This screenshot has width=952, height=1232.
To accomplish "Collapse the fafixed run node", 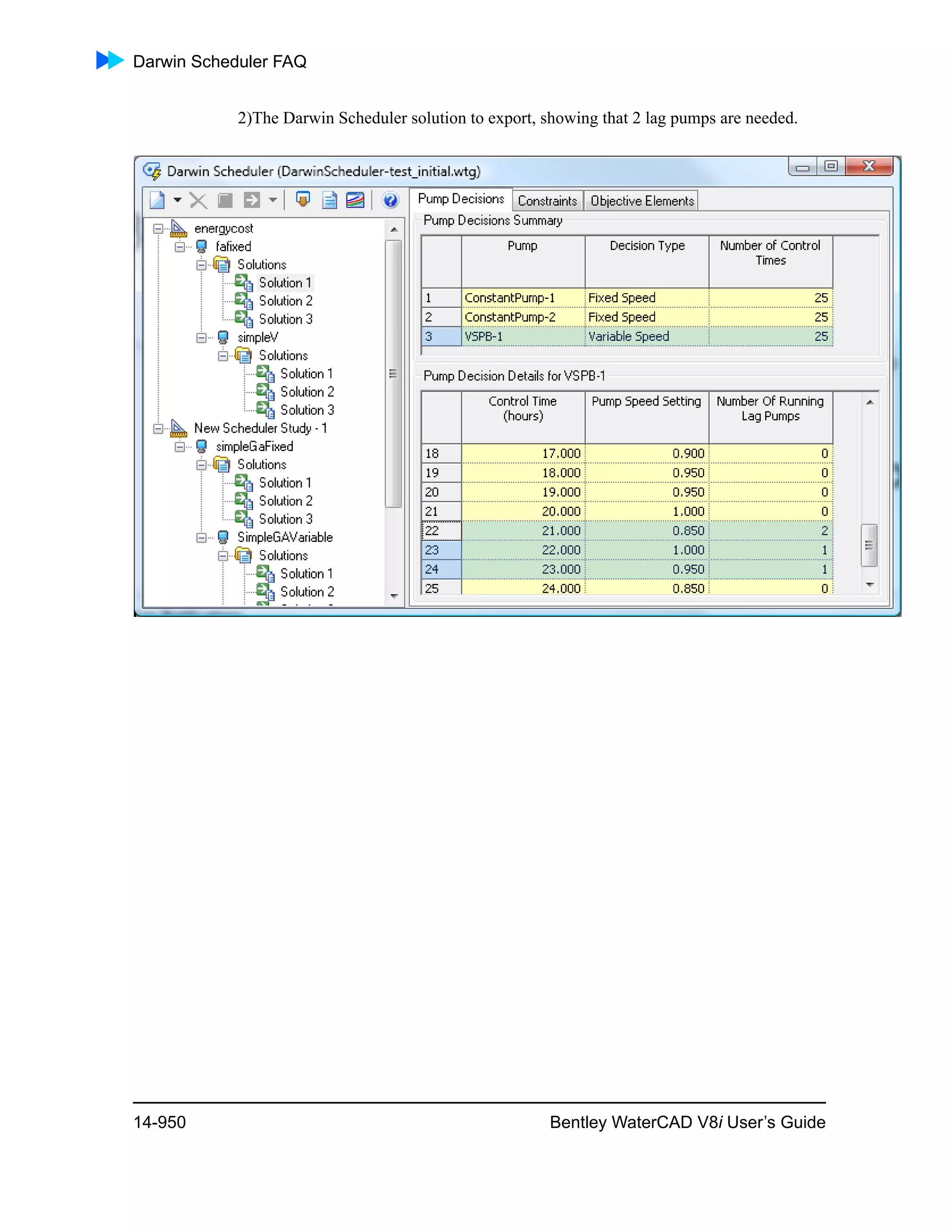I will (179, 247).
